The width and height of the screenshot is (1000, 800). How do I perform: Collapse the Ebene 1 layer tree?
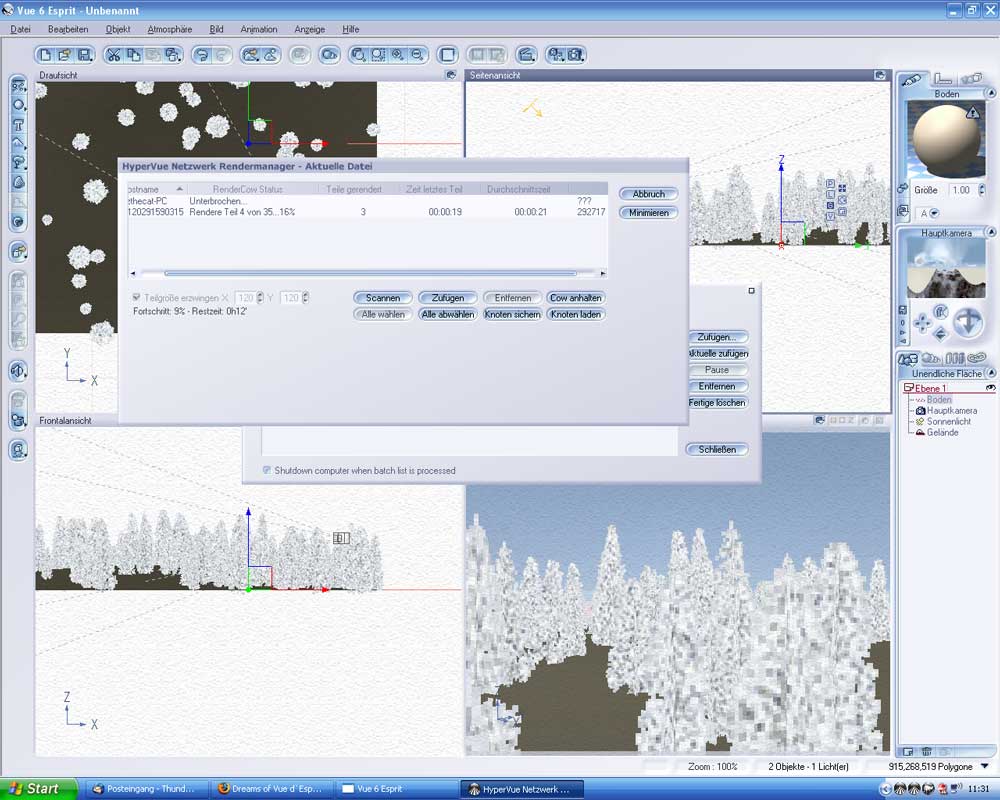(909, 388)
